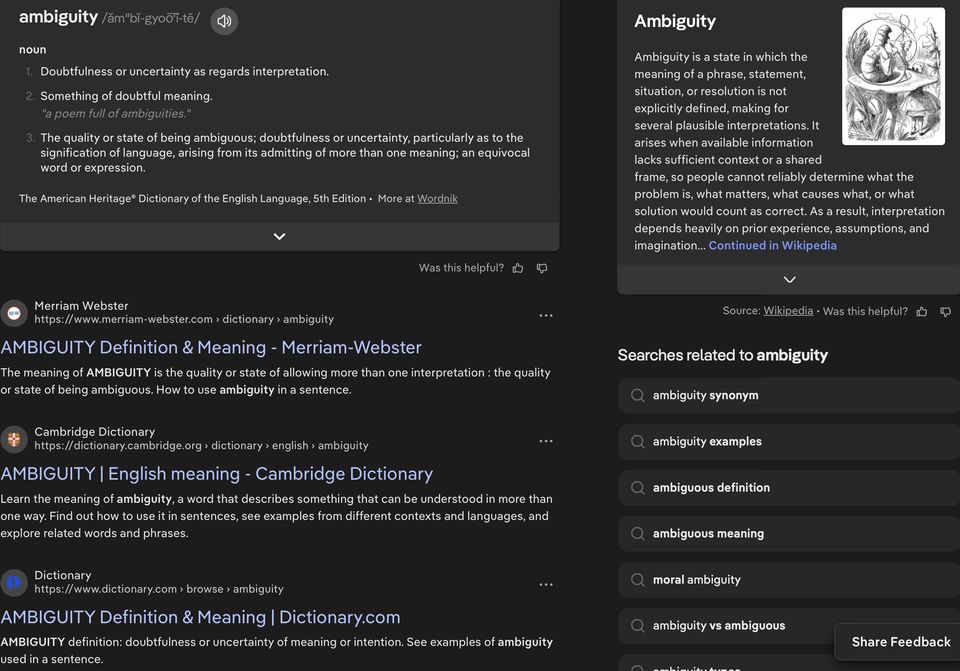The width and height of the screenshot is (960, 671).
Task: Search for ambiguous meaning
Action: [x=789, y=534]
